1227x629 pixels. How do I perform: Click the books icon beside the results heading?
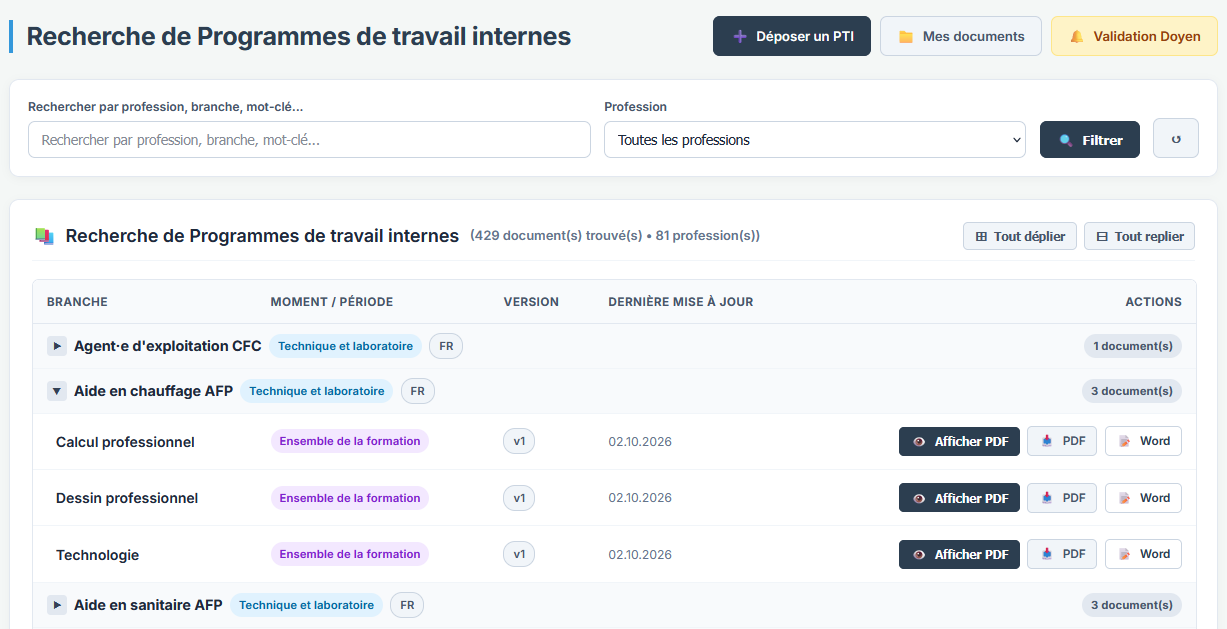point(44,236)
